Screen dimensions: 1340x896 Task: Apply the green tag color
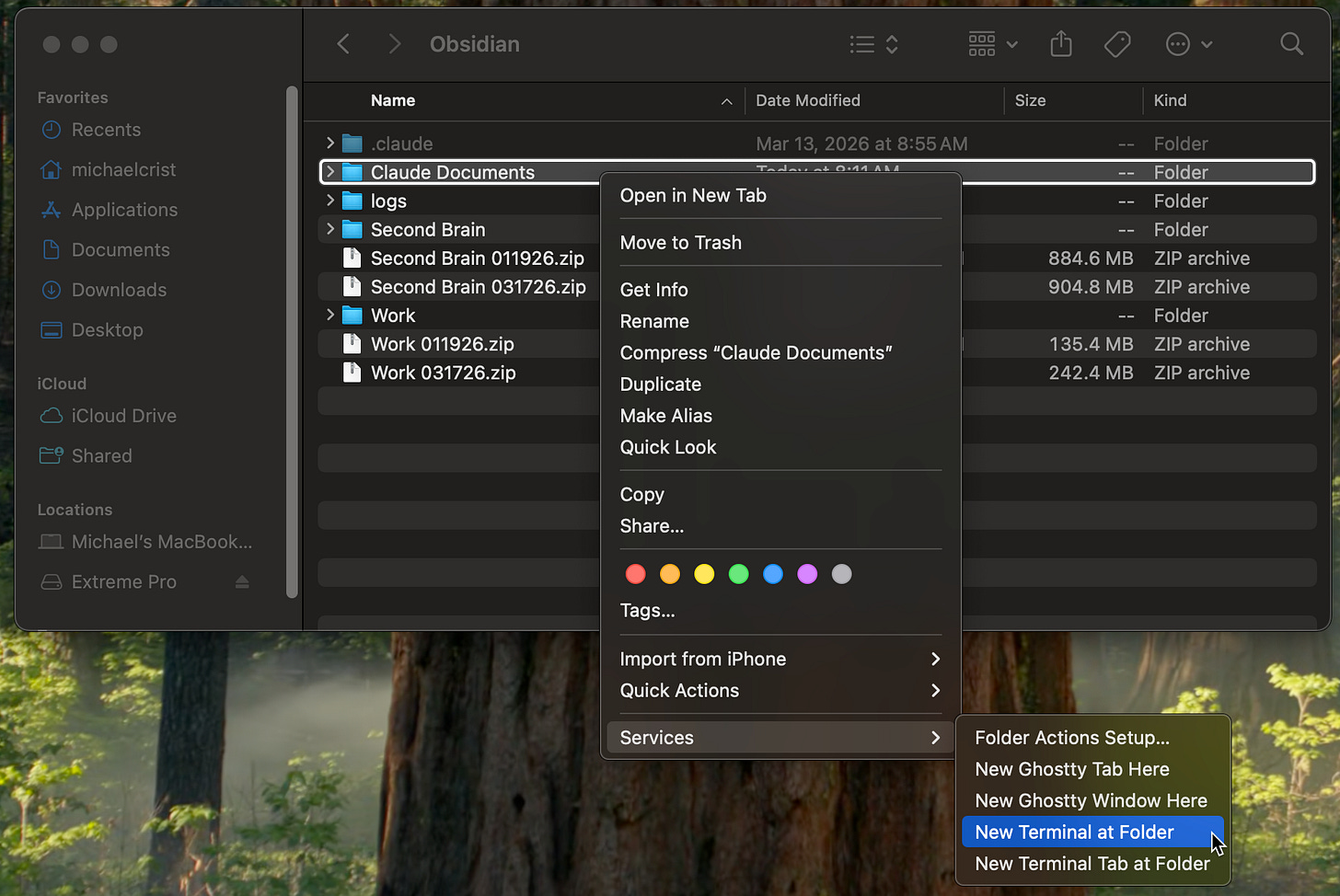click(738, 574)
